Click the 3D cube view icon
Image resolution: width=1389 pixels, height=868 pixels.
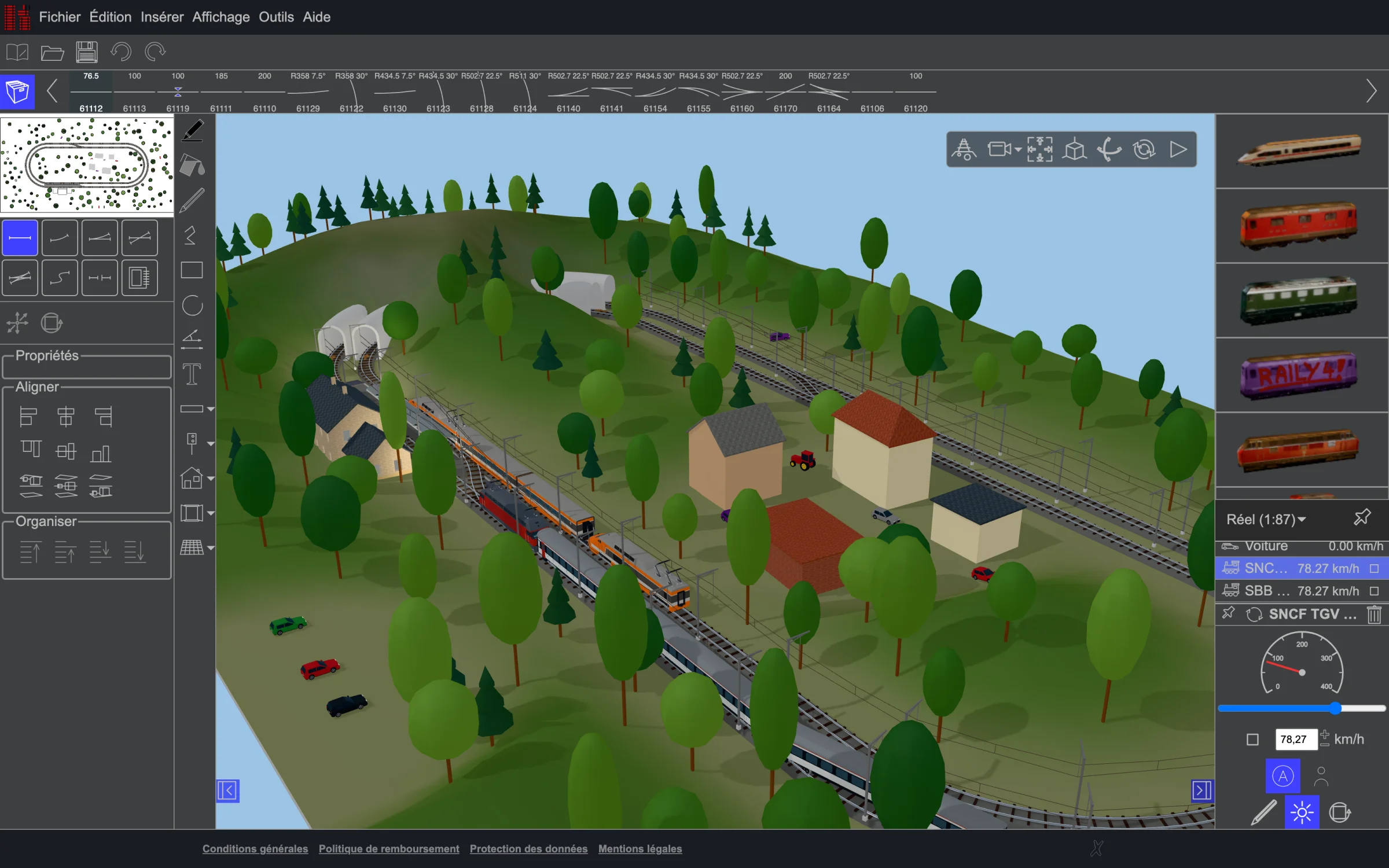click(1075, 149)
